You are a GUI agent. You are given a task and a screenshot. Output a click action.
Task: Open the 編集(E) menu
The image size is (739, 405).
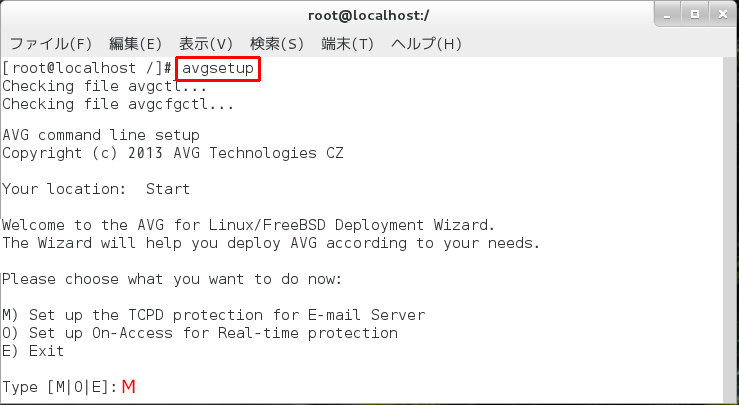135,44
